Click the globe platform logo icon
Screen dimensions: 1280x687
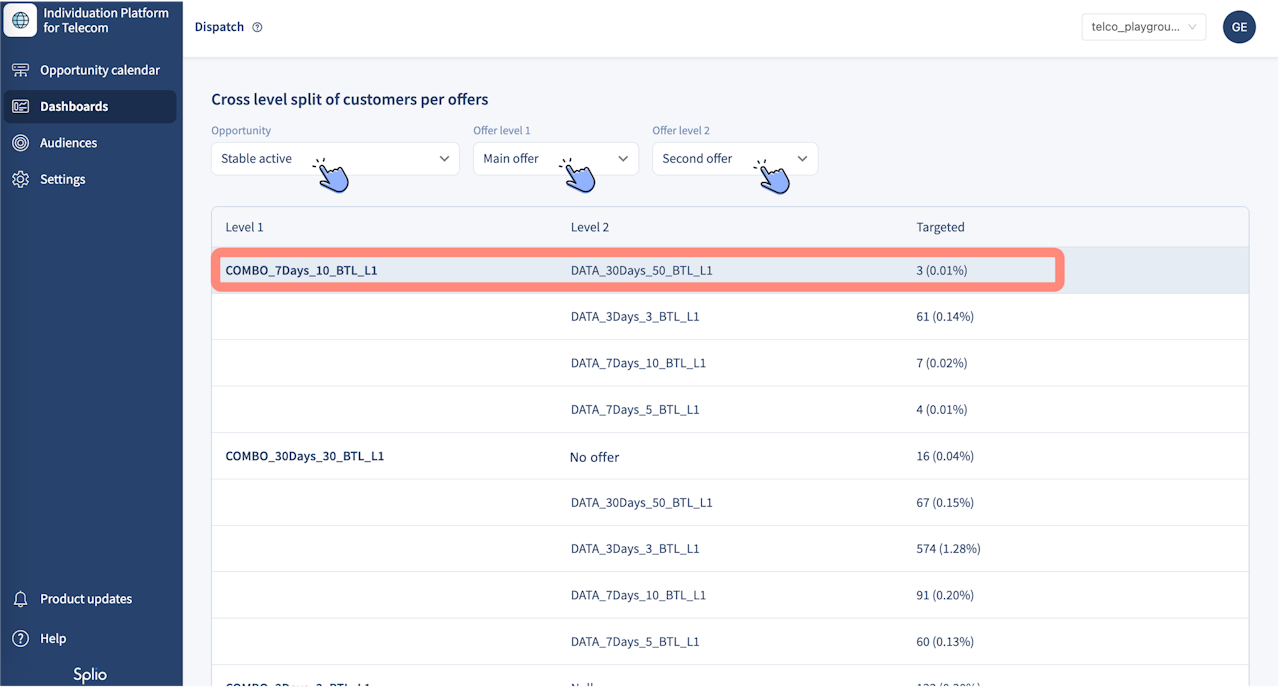[x=21, y=21]
